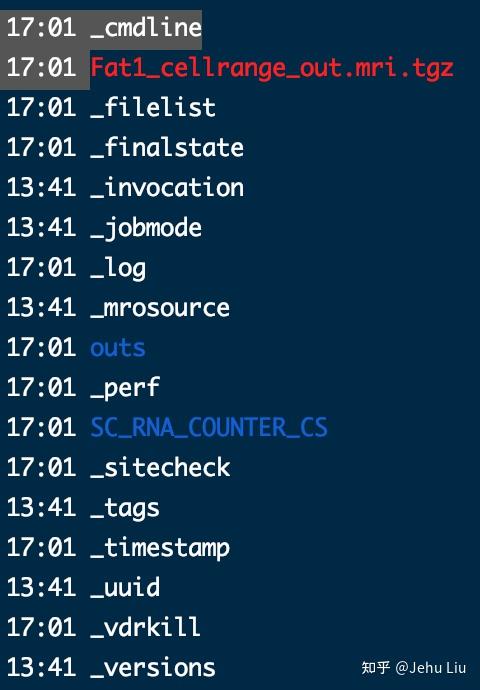This screenshot has width=480, height=690.
Task: Click the _uuid file entry
Action: [125, 588]
